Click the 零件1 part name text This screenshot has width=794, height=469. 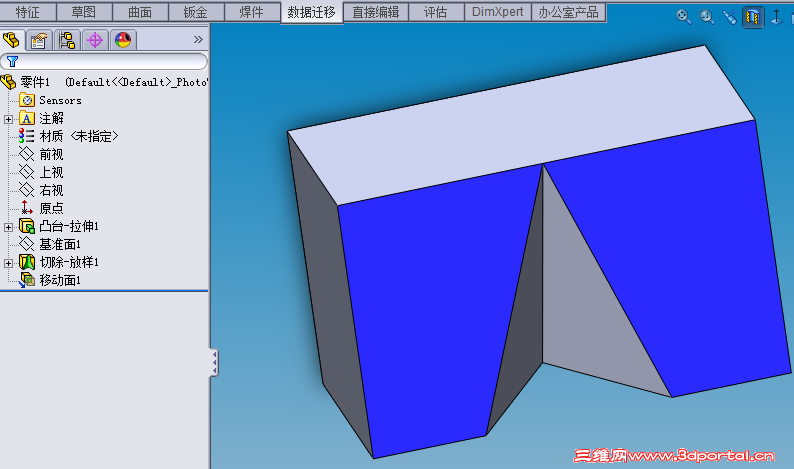tap(35, 82)
